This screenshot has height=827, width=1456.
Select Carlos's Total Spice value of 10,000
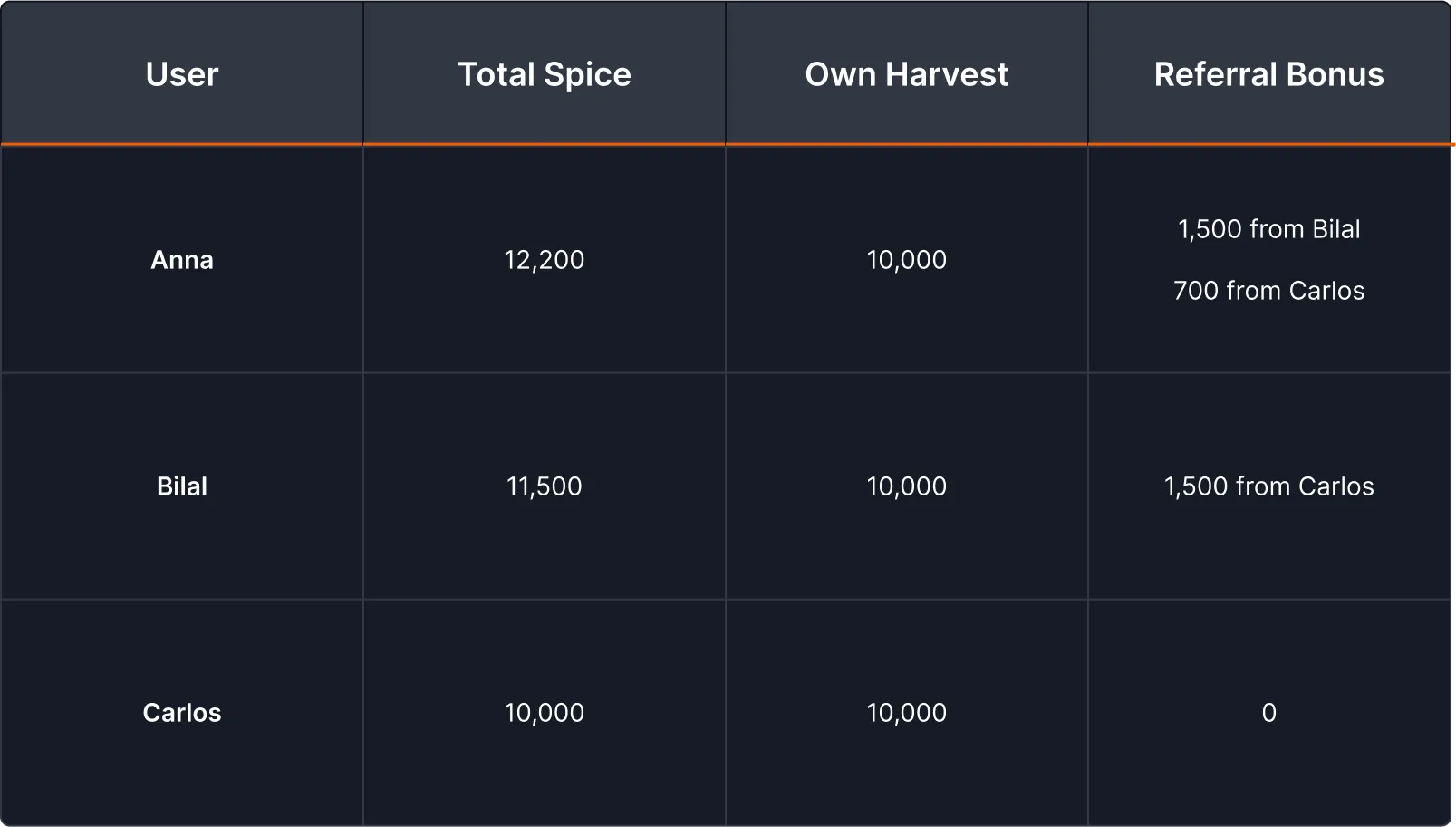coord(545,713)
